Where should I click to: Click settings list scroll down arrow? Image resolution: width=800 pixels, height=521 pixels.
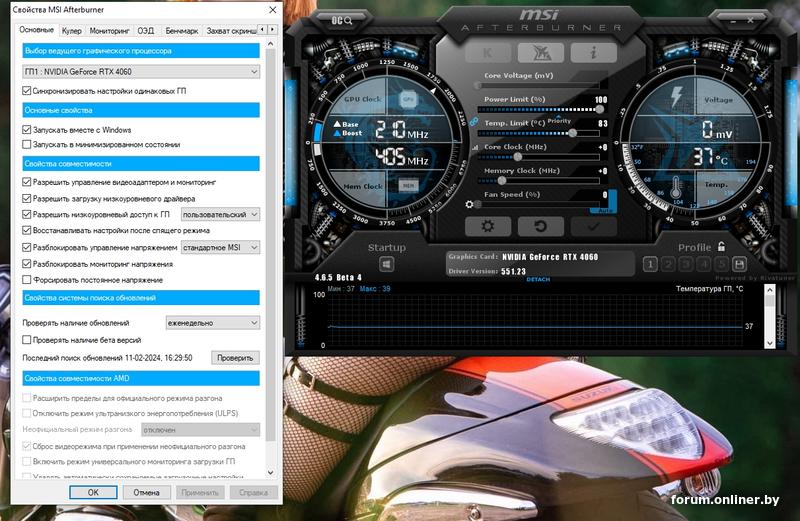click(x=270, y=473)
